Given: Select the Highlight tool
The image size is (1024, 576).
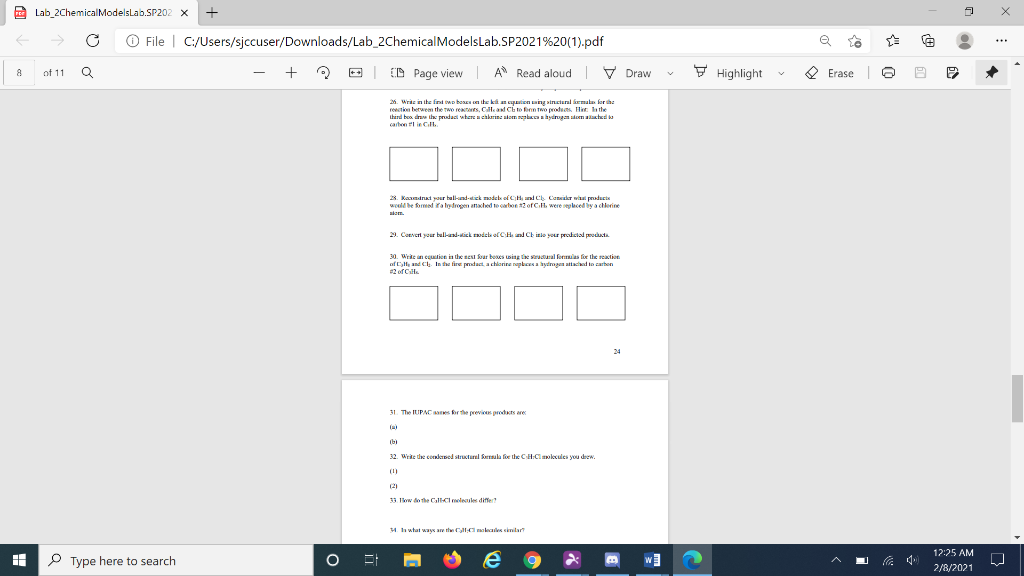Looking at the screenshot, I should pos(728,72).
